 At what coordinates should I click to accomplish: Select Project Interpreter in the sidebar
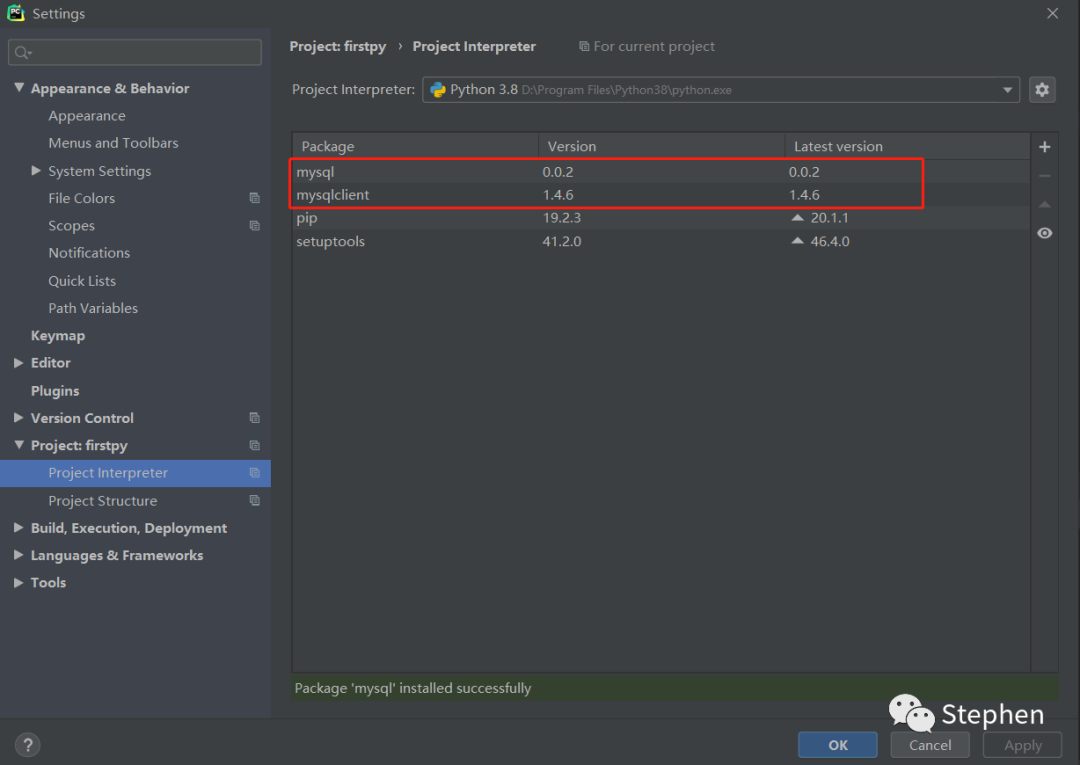pyautogui.click(x=108, y=473)
